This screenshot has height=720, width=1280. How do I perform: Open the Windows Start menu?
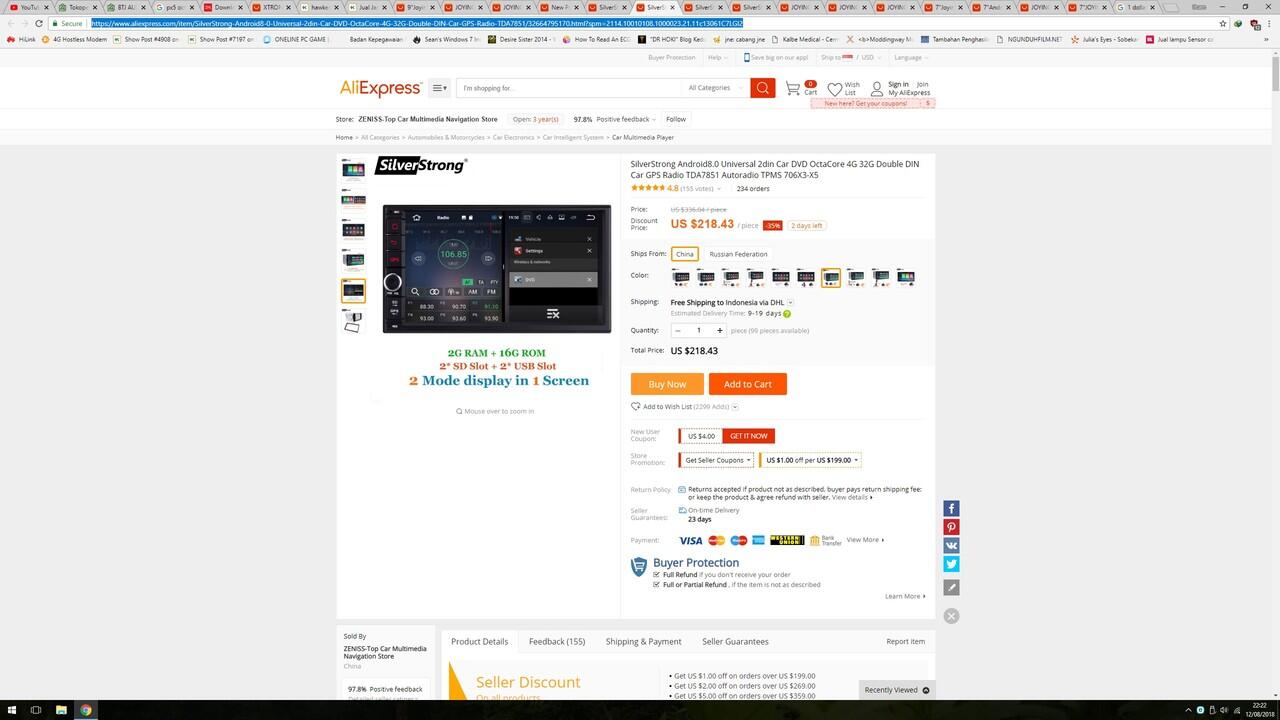click(11, 710)
